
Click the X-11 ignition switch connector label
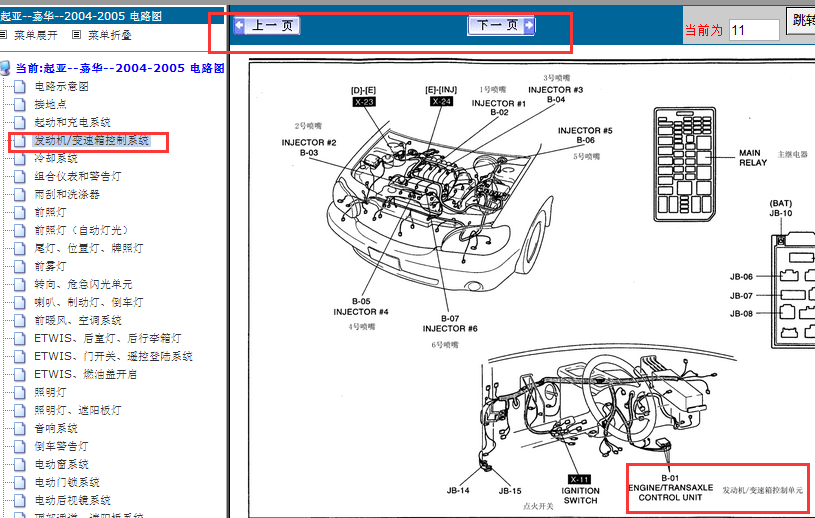(579, 480)
